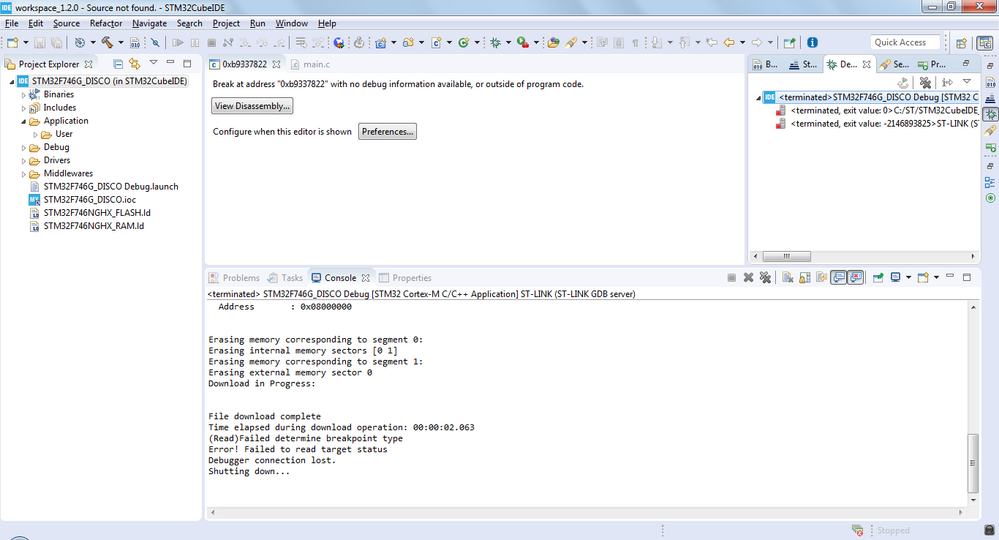999x540 pixels.
Task: Click the Pin Console icon
Action: 878,278
